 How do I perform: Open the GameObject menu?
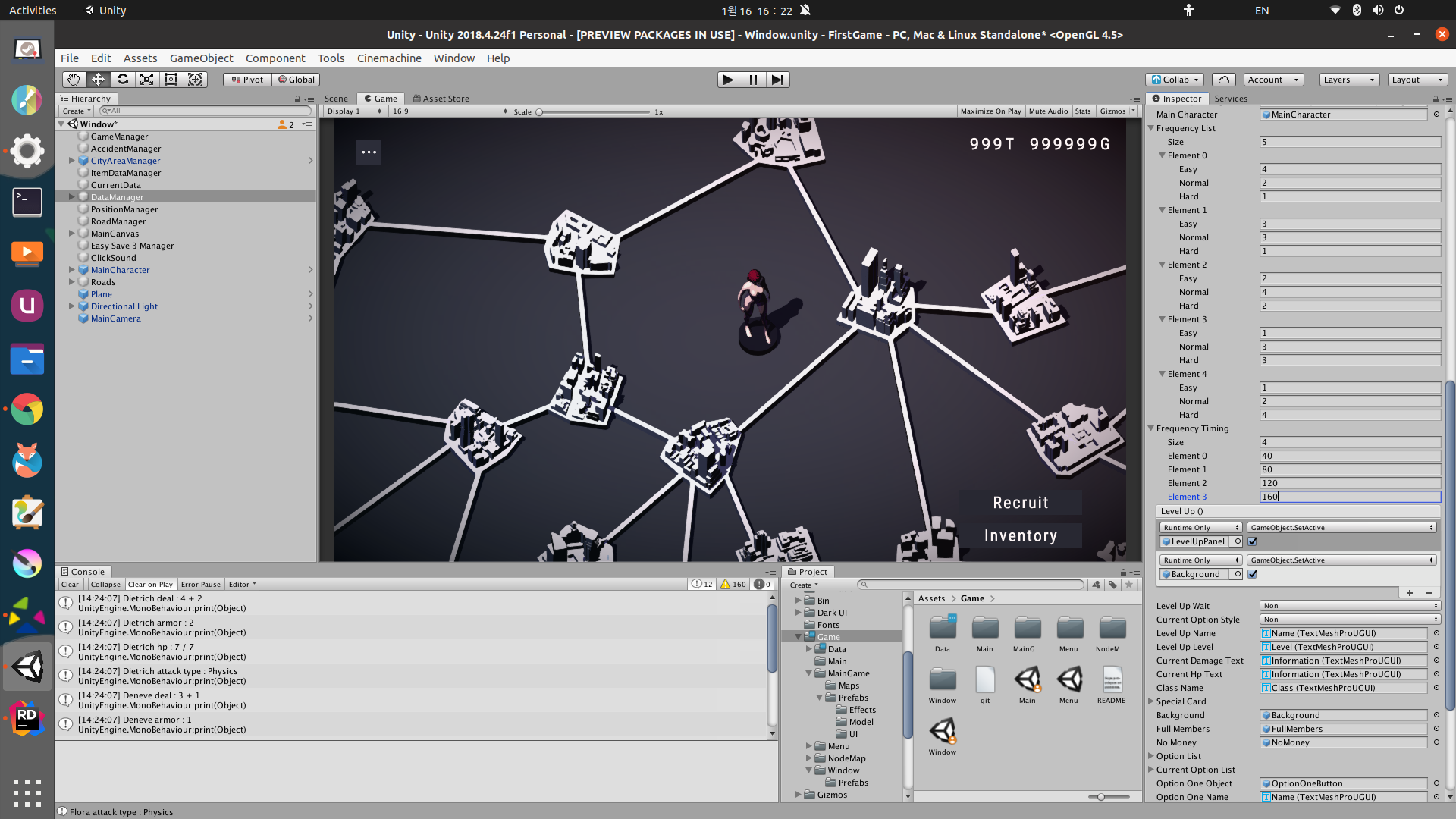coord(201,58)
